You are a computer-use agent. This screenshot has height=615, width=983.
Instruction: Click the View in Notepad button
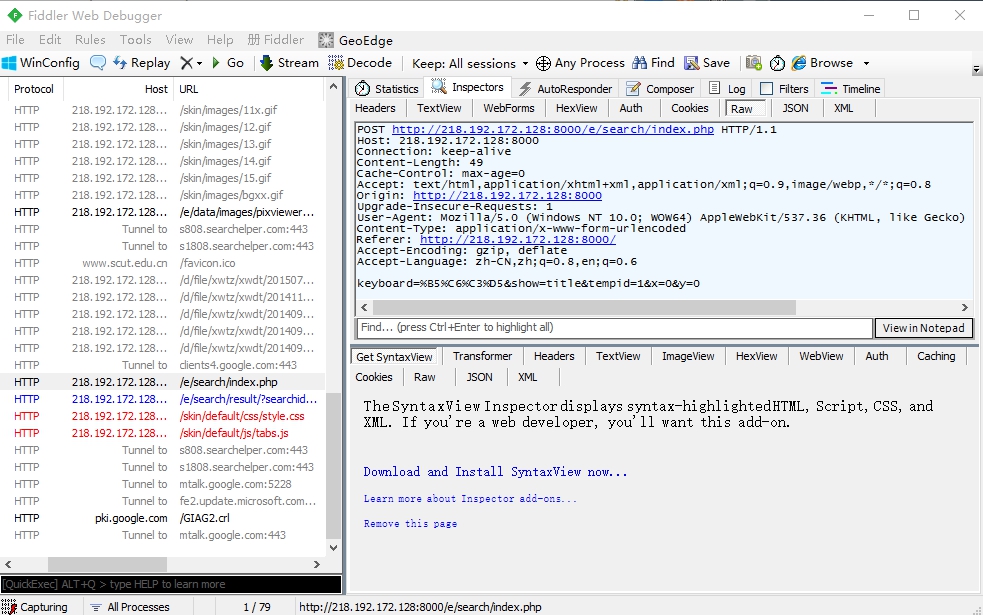tap(923, 328)
